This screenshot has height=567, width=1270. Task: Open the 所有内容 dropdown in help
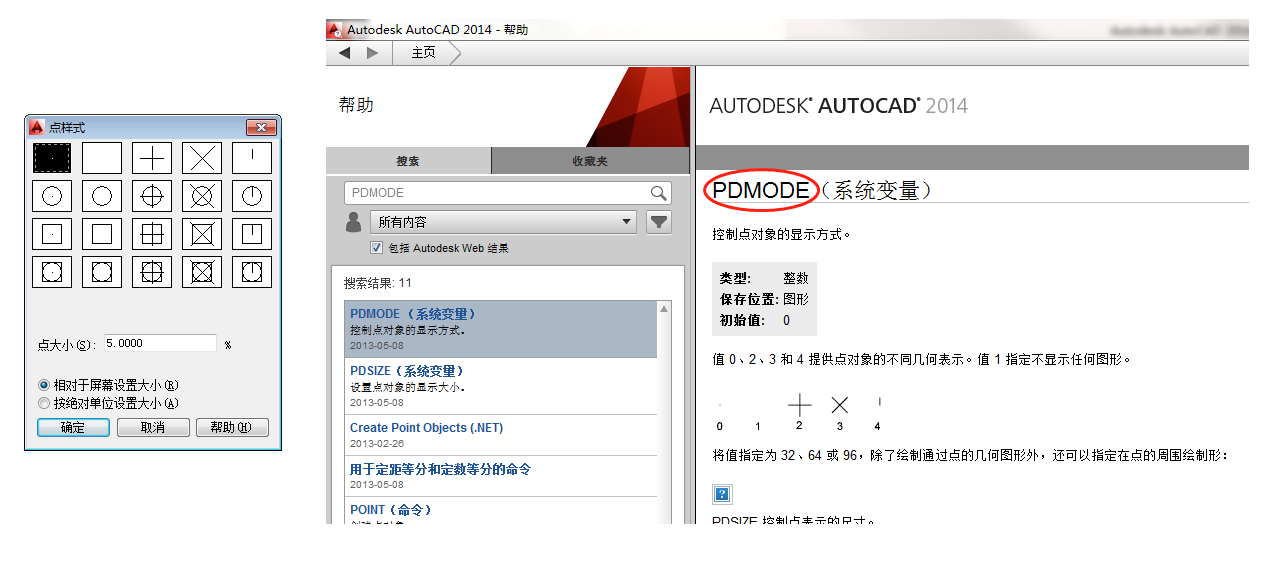pyautogui.click(x=503, y=222)
